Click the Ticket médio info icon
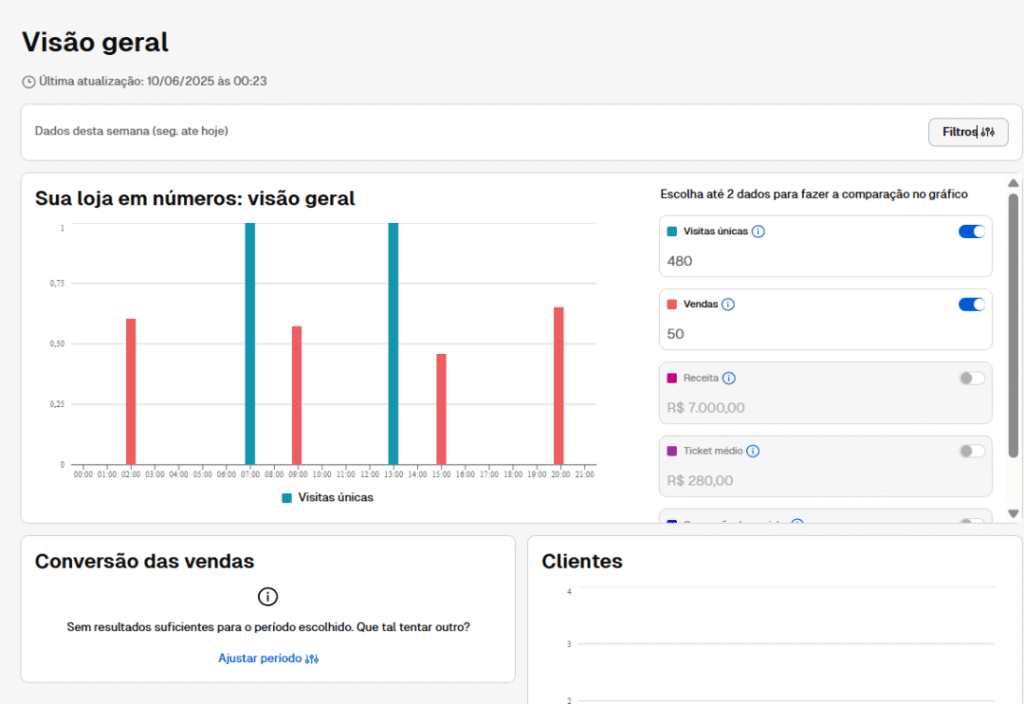1024x704 pixels. pos(753,451)
